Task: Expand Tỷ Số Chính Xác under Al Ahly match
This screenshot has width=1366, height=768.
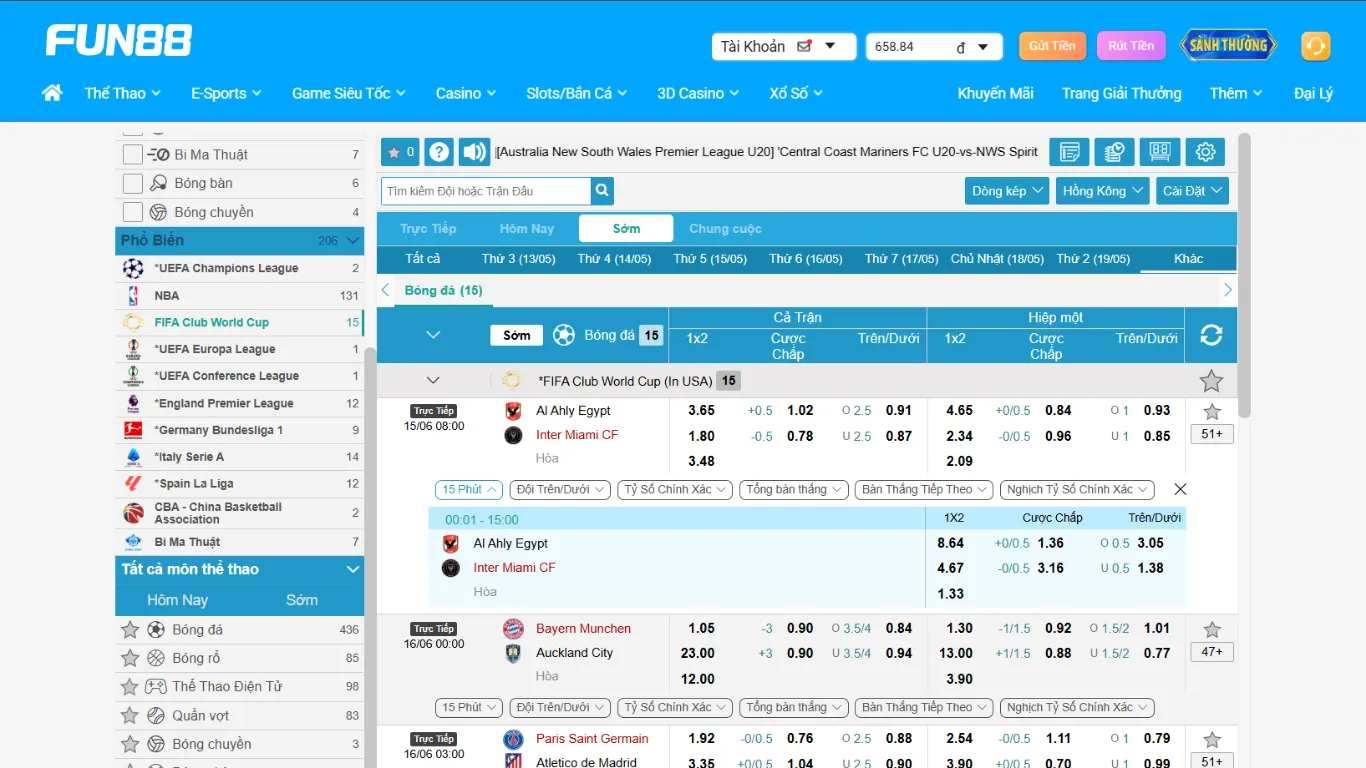Action: point(675,490)
